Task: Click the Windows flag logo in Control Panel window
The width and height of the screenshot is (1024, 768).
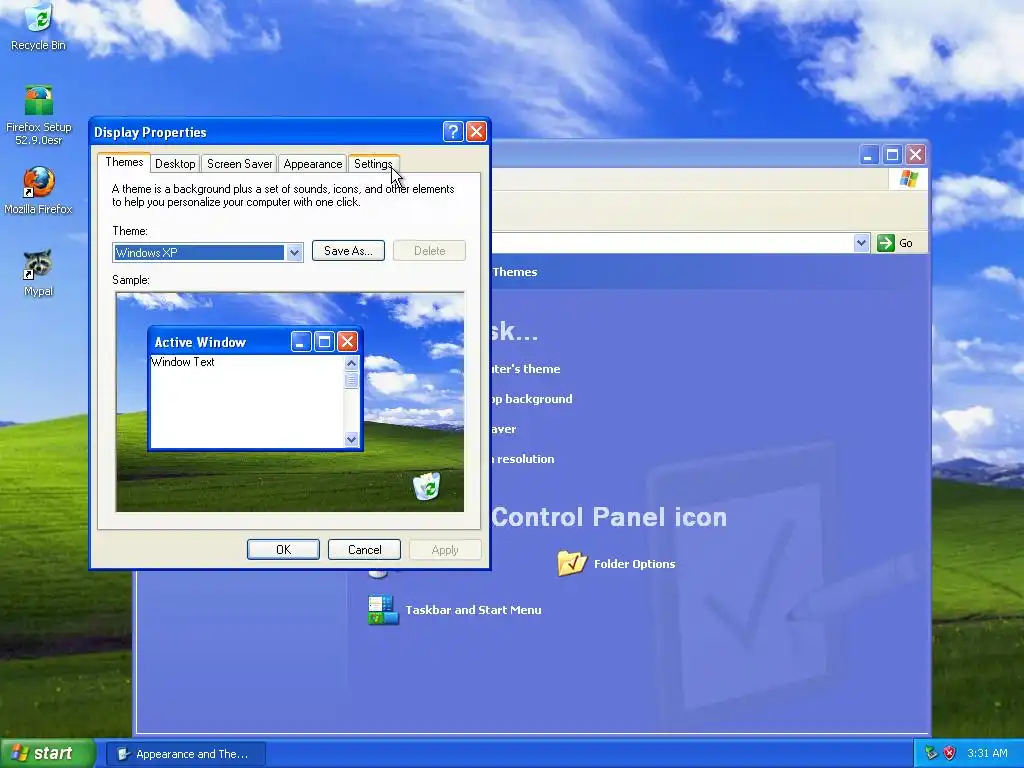Action: tap(908, 179)
